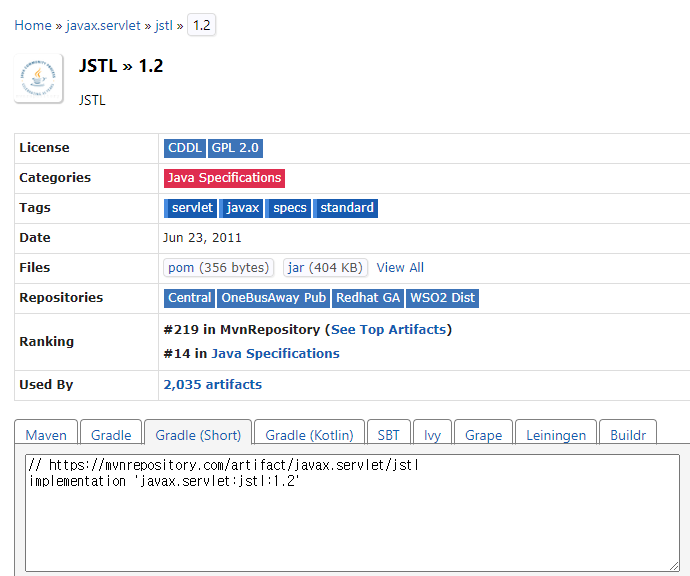Click the Jun 23, 2011 date value
Viewport: 690px width, 576px height.
coord(202,238)
